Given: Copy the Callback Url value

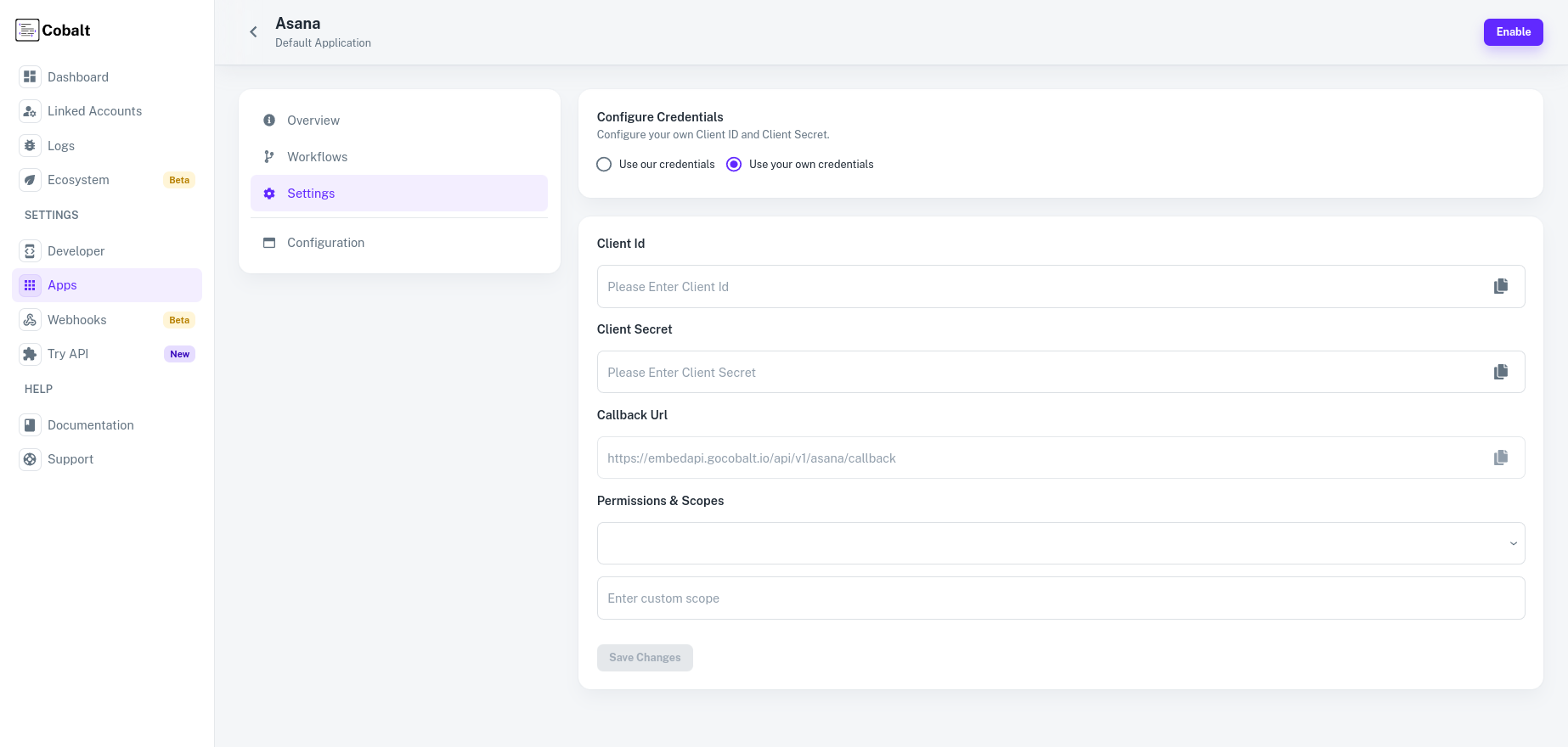Looking at the screenshot, I should click(x=1501, y=458).
